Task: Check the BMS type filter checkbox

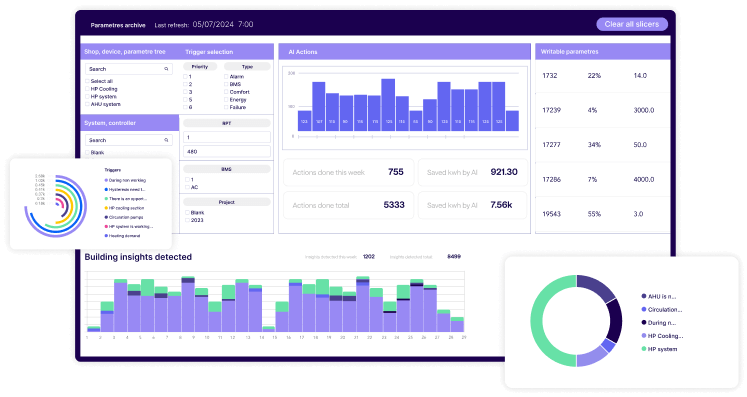Action: (226, 84)
